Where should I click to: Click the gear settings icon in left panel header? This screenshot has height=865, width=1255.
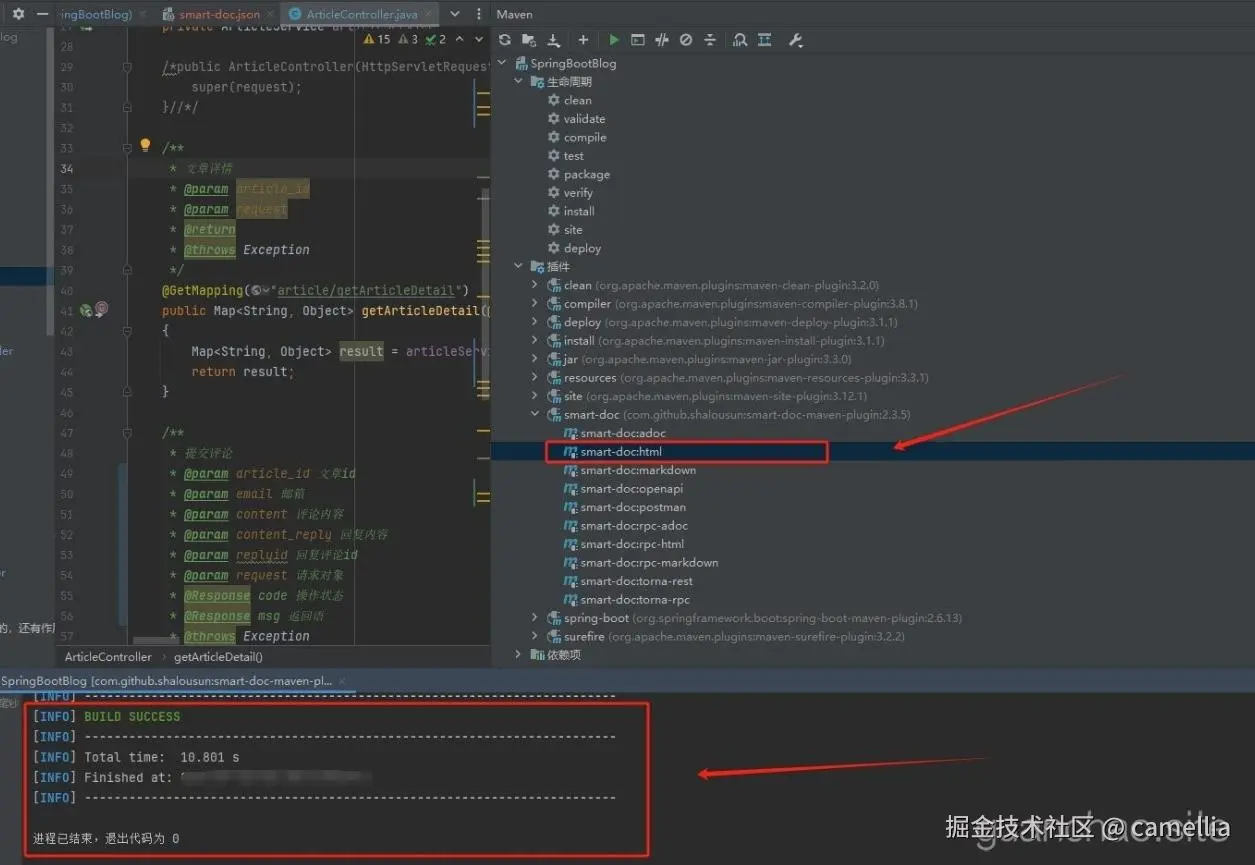pyautogui.click(x=18, y=14)
